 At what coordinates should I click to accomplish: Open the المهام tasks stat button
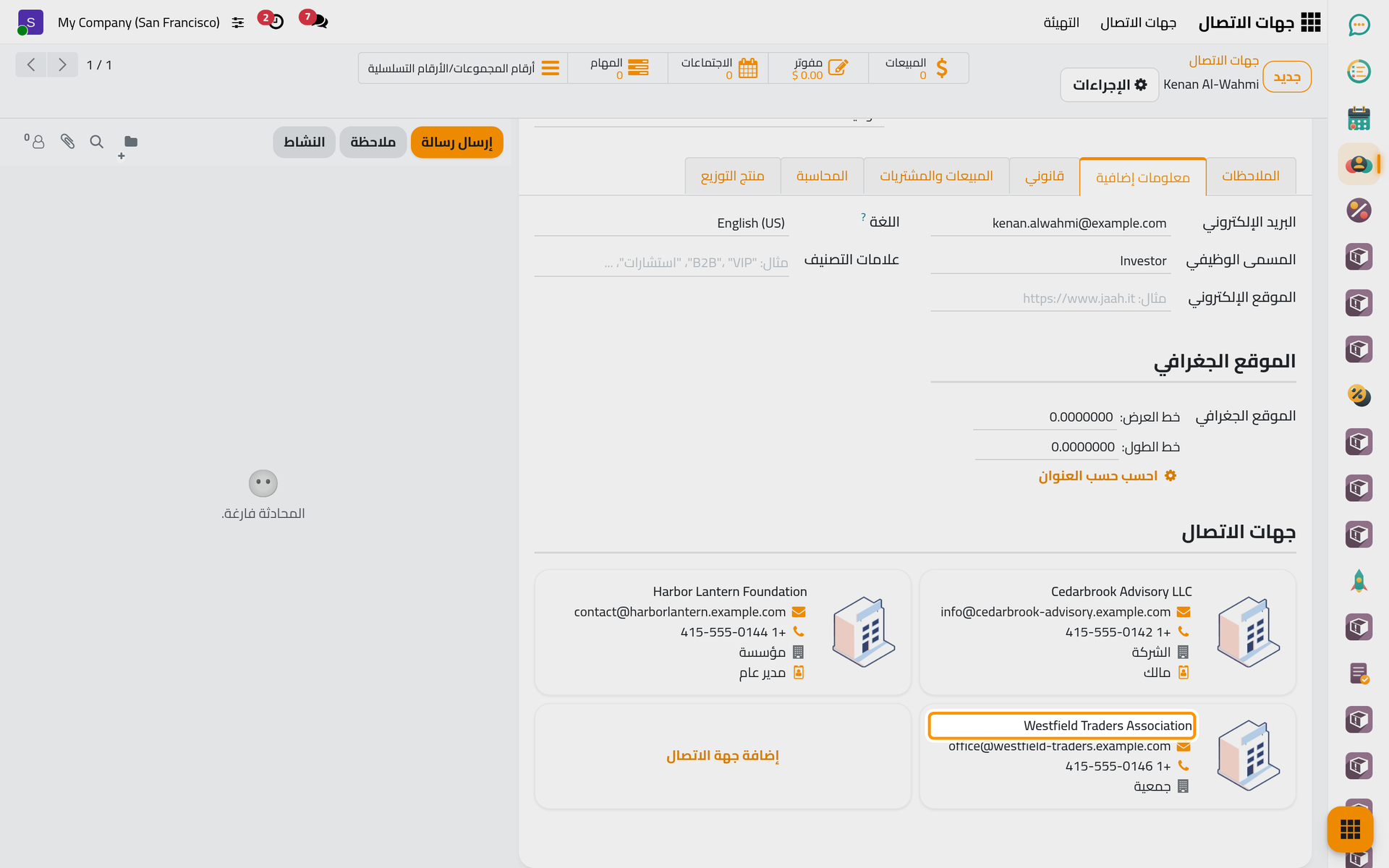(x=618, y=68)
